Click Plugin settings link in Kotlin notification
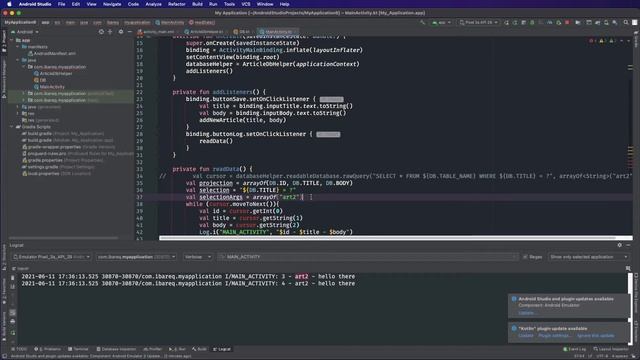Viewport: 640px width, 360px height. pos(554,336)
